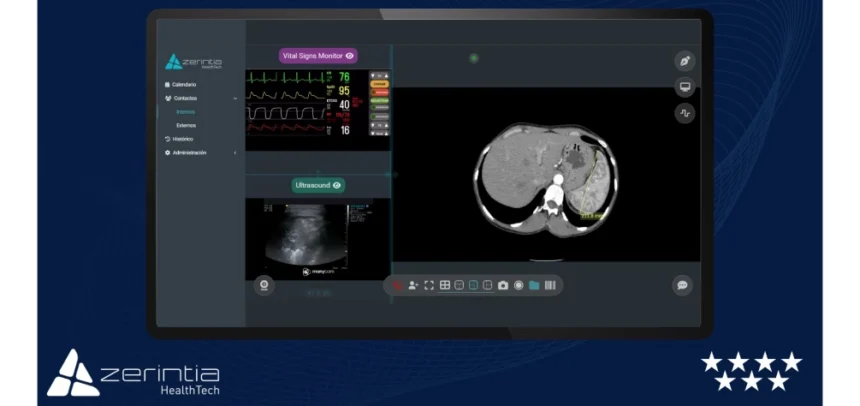This screenshot has width=860, height=406.
Task: Hang up call with red phone icon
Action: click(398, 285)
